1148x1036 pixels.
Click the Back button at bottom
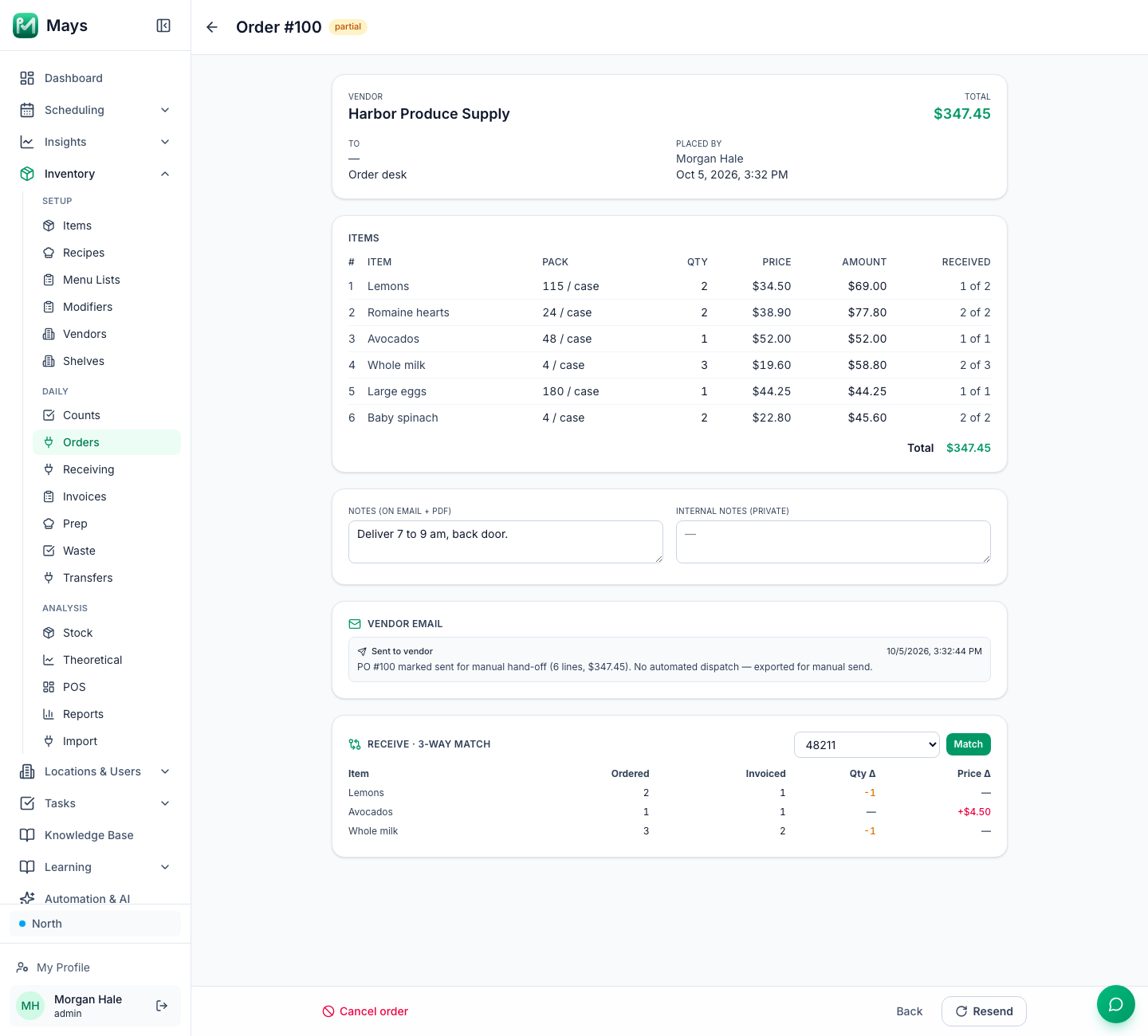pyautogui.click(x=909, y=1011)
